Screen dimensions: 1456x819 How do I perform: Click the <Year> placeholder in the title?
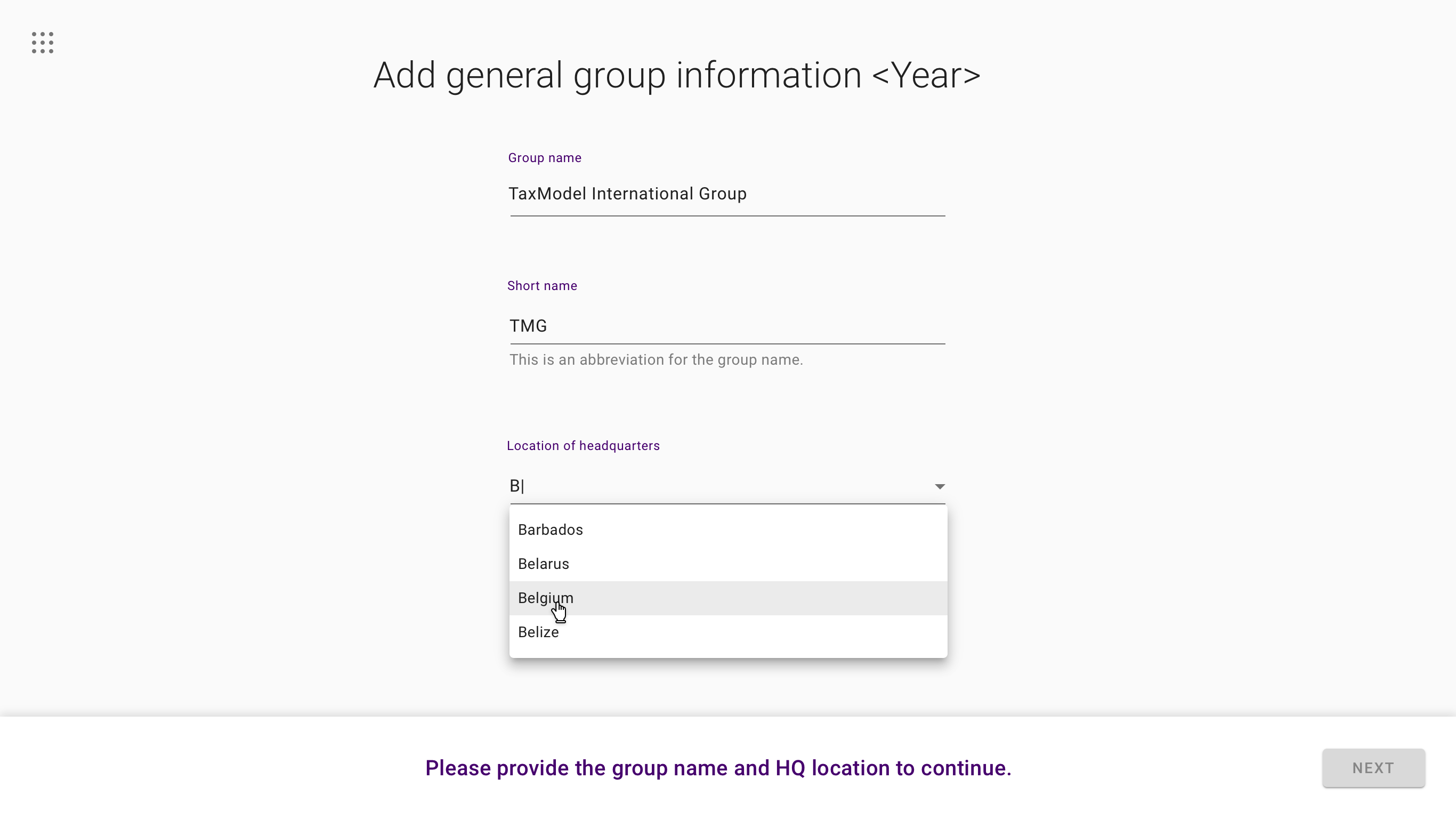pos(926,76)
